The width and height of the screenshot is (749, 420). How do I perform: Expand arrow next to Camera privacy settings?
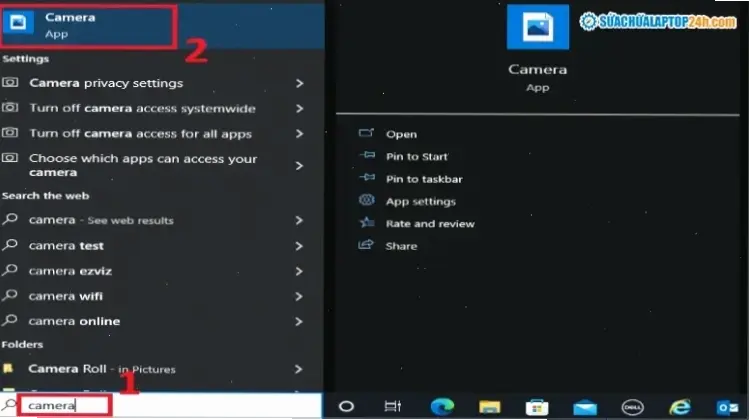pos(299,83)
